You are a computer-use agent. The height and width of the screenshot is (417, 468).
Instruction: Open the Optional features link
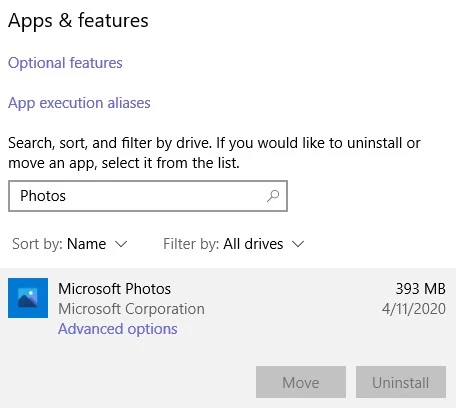click(65, 63)
